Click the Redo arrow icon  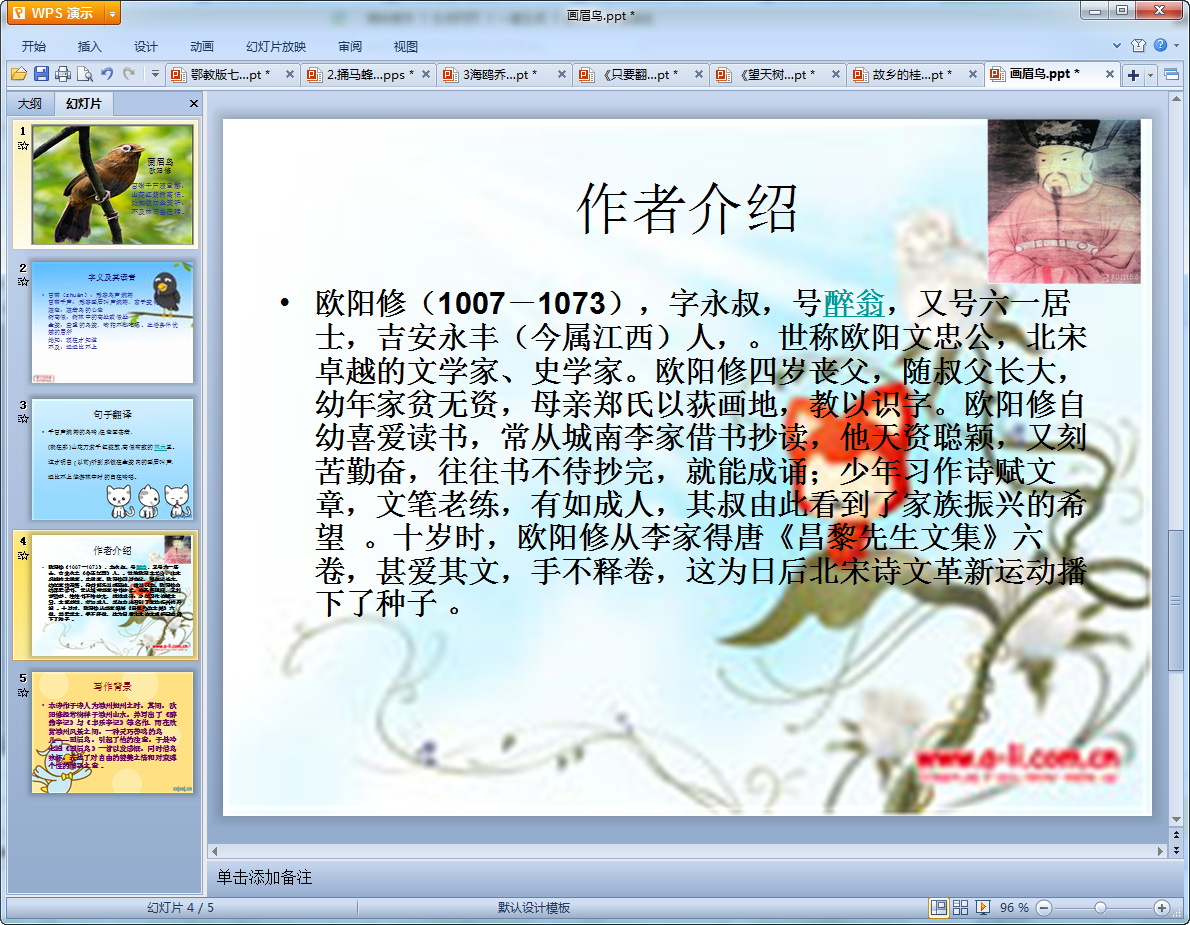point(129,74)
